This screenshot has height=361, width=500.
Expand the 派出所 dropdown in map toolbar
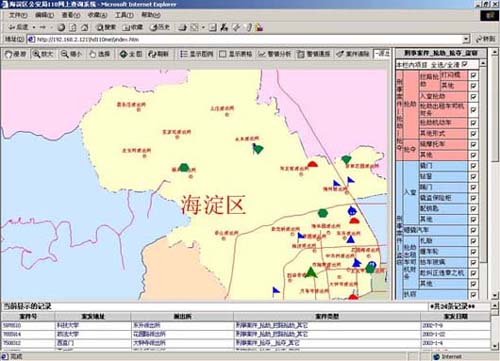point(382,54)
